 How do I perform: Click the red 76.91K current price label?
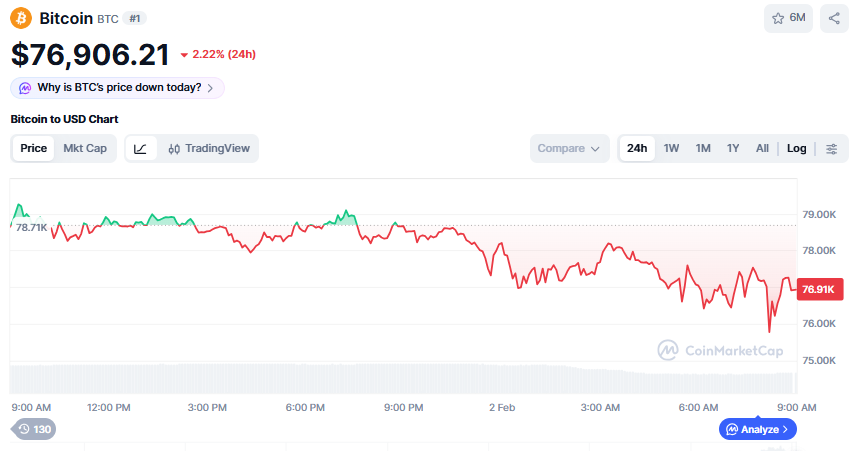click(818, 289)
